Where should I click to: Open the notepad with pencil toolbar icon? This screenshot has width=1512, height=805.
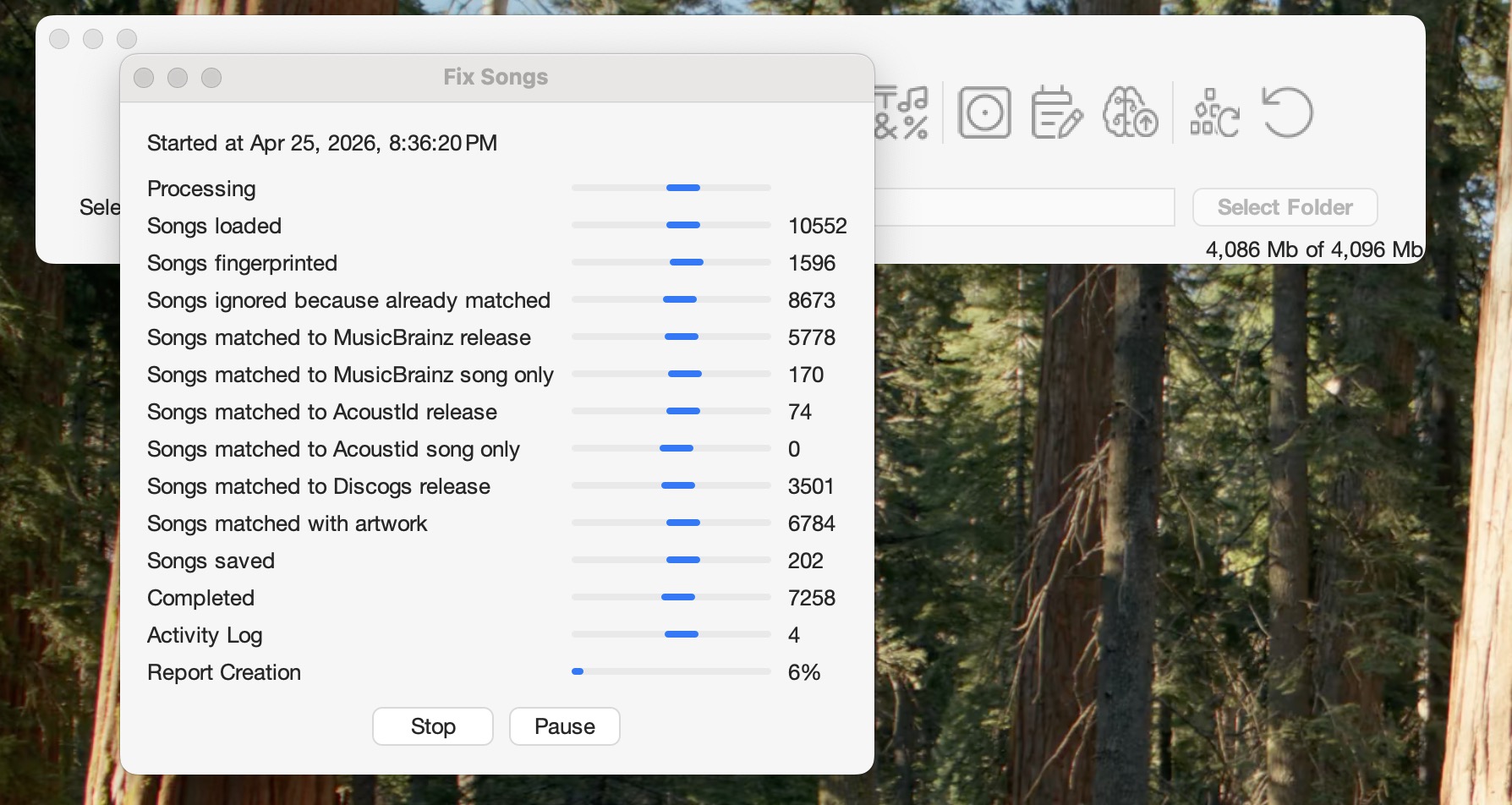pos(1056,112)
